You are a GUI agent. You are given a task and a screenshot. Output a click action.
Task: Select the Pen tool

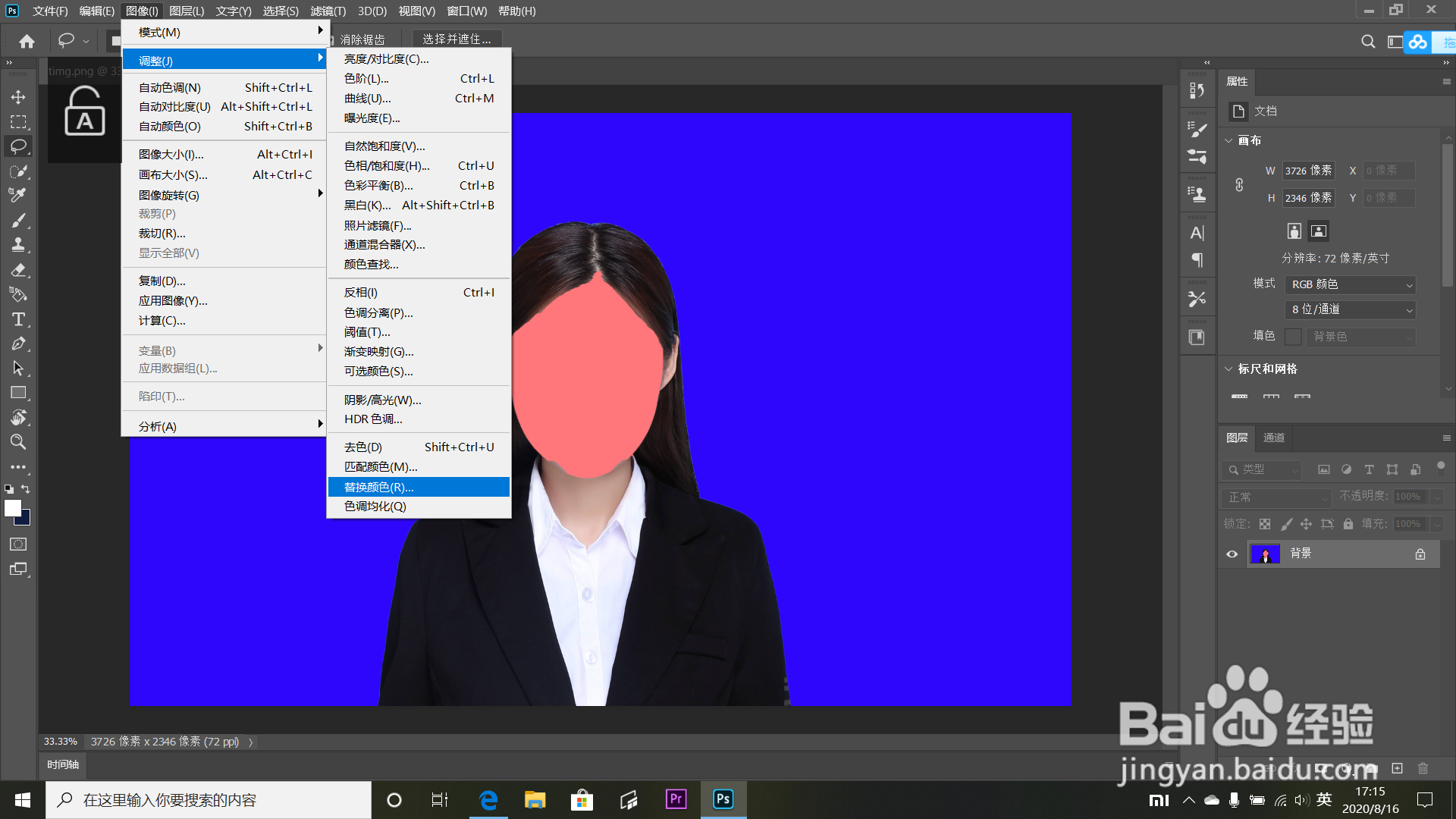click(18, 344)
